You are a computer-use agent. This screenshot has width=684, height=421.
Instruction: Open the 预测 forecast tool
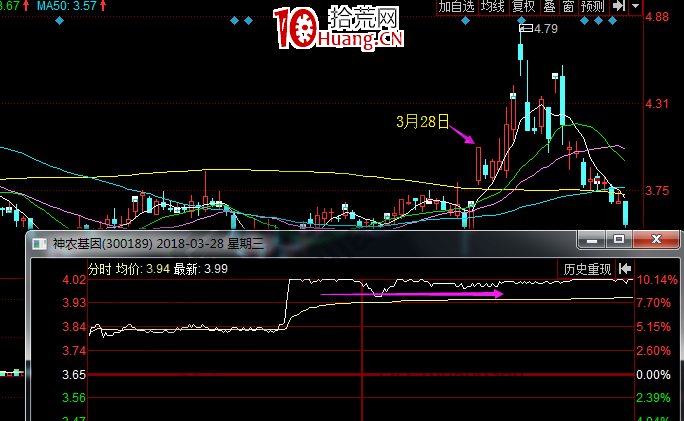point(593,7)
